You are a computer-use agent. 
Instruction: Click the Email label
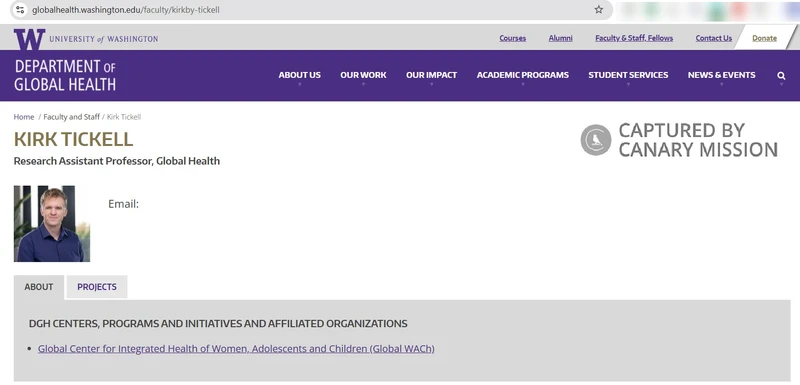click(x=123, y=204)
